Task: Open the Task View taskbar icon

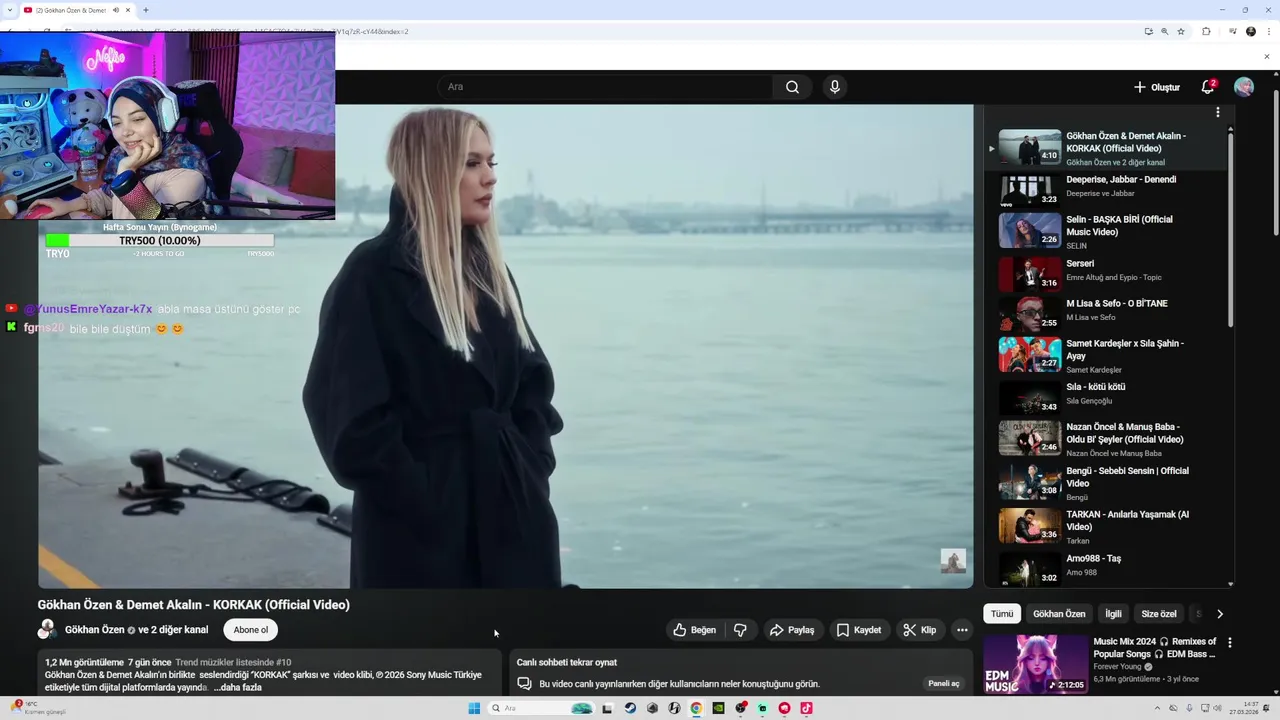Action: (x=607, y=708)
